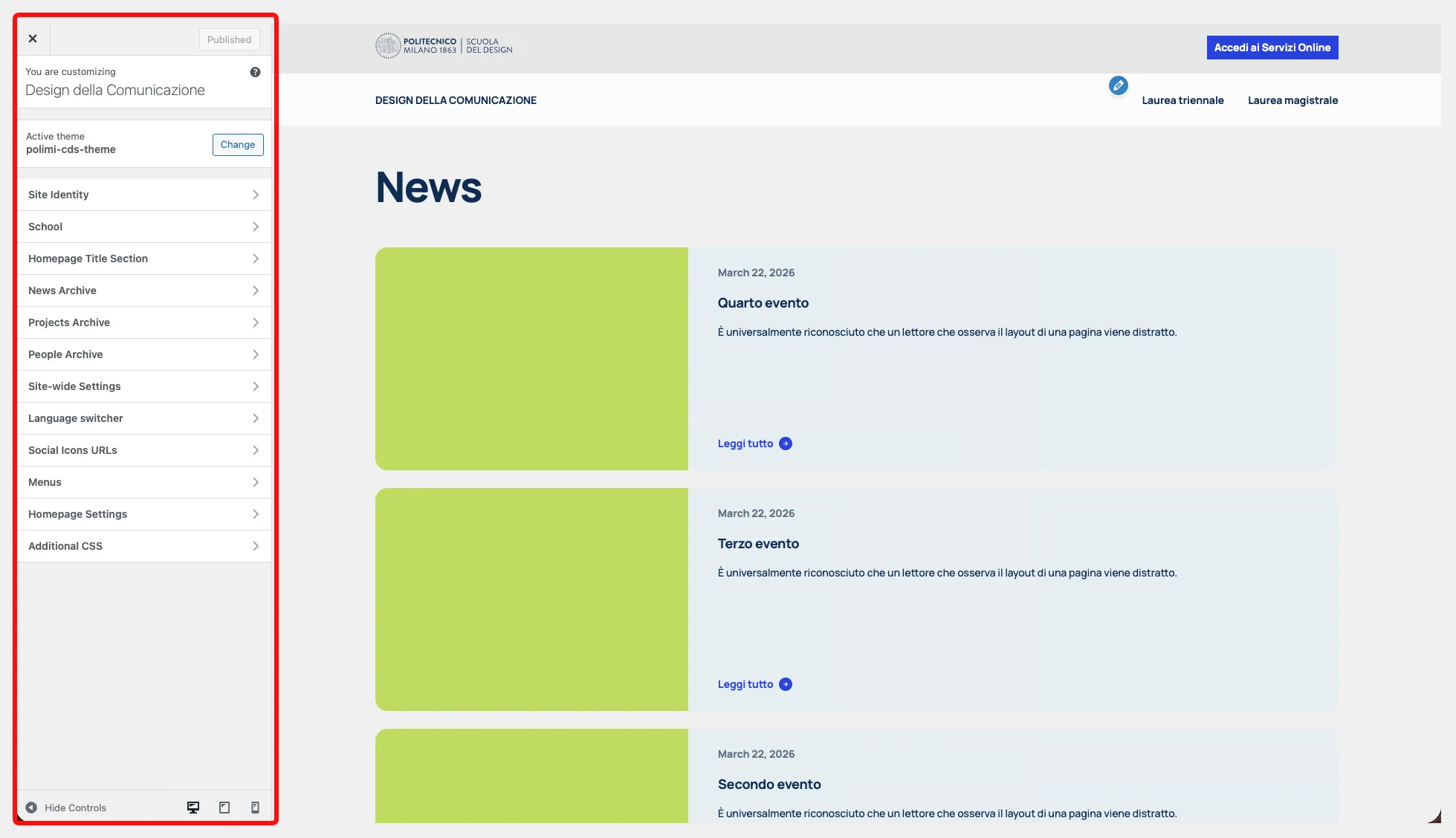Expand the School section
This screenshot has height=838, width=1456.
coord(144,227)
